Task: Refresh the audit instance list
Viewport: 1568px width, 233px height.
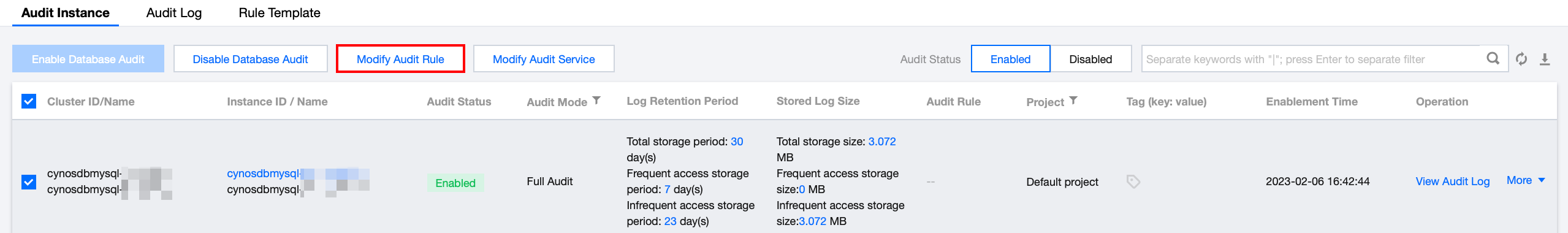Action: coord(1521,59)
